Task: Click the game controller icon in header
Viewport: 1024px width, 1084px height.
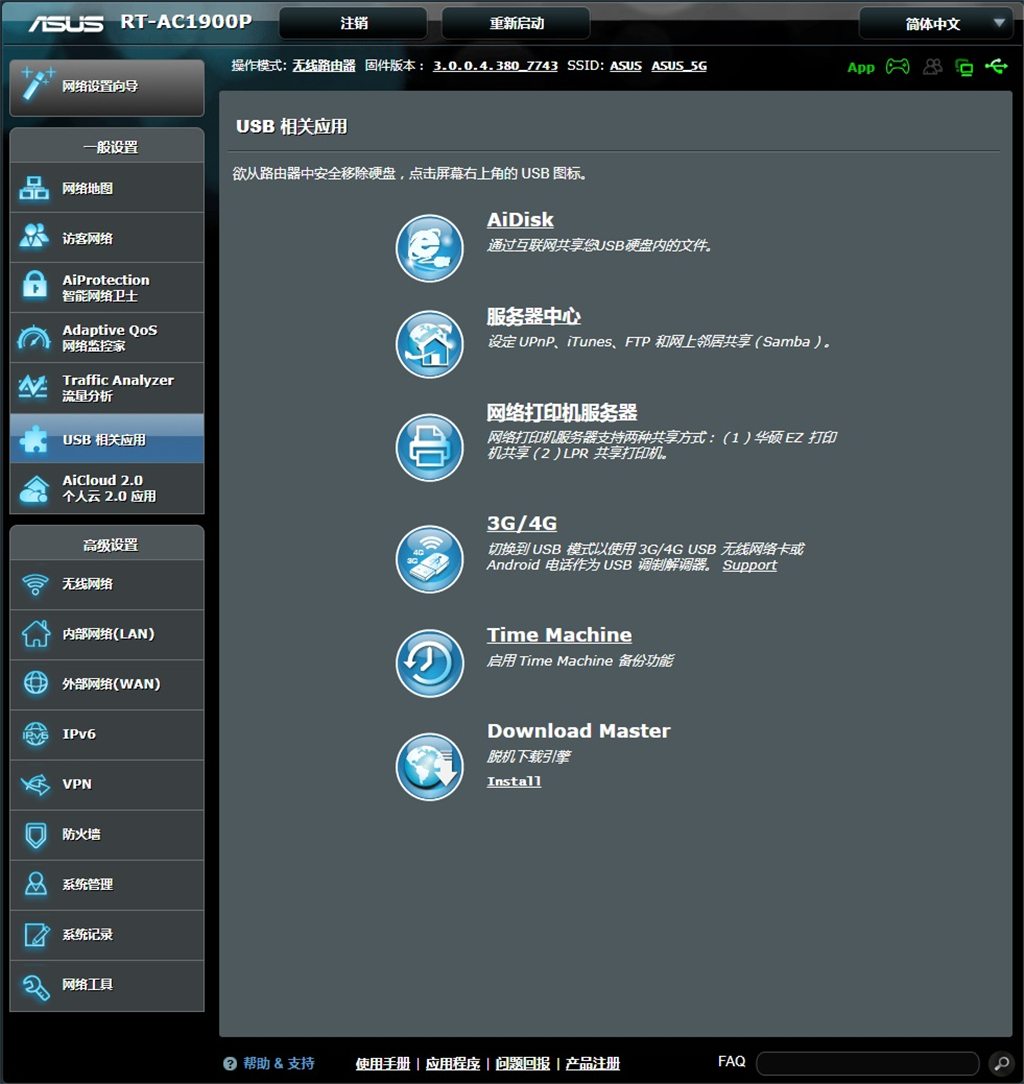Action: [898, 67]
